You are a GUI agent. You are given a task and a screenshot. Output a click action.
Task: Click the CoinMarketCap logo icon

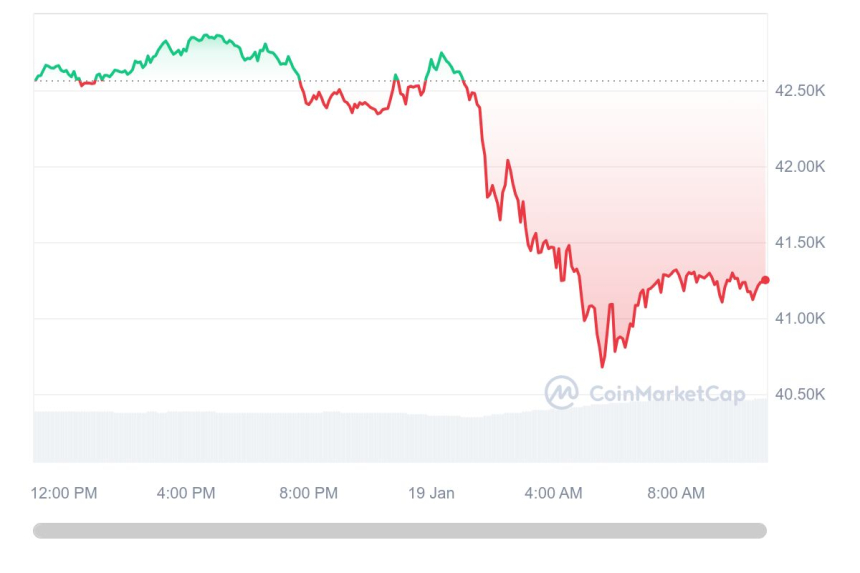(561, 393)
